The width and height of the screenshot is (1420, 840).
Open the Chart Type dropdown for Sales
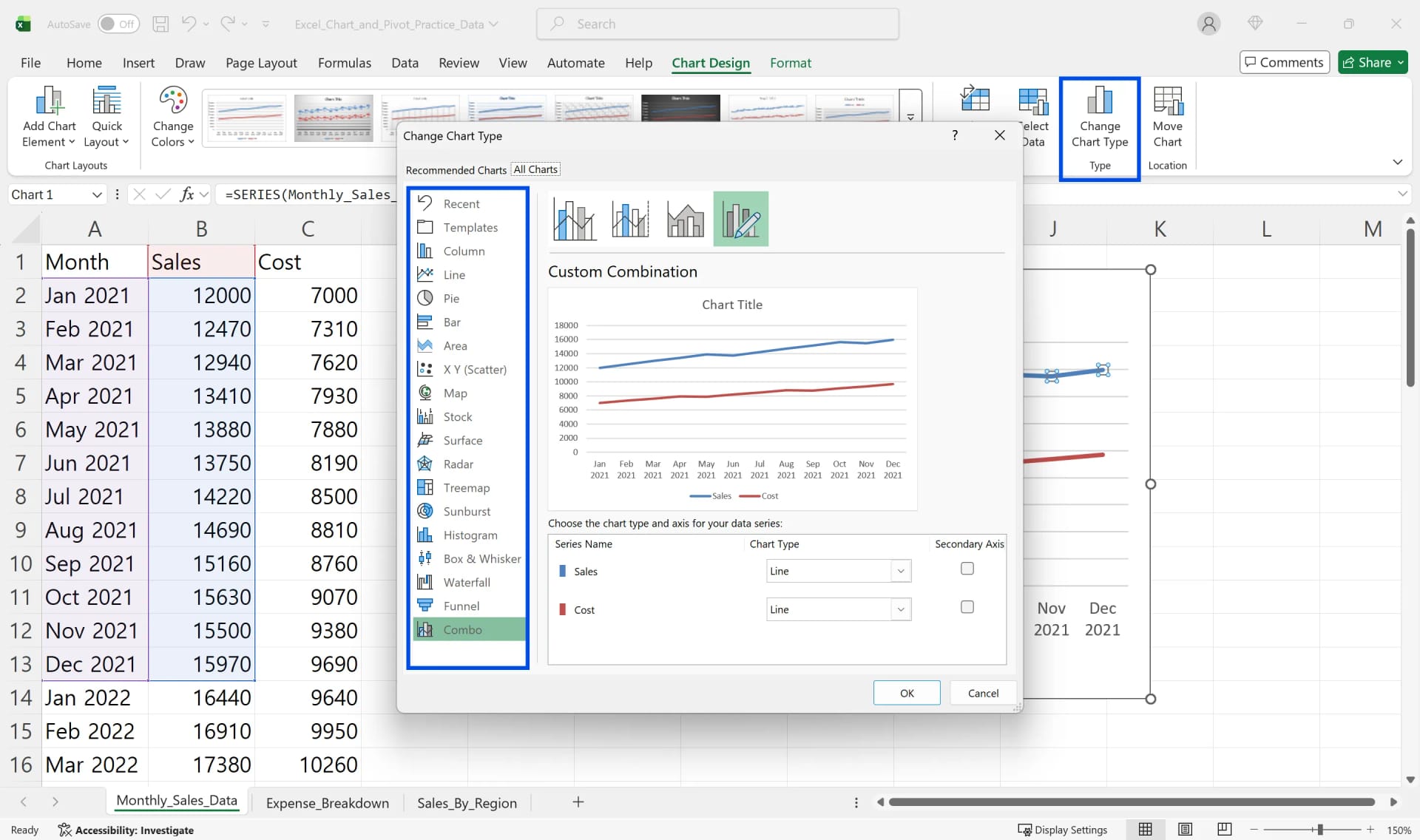click(900, 571)
